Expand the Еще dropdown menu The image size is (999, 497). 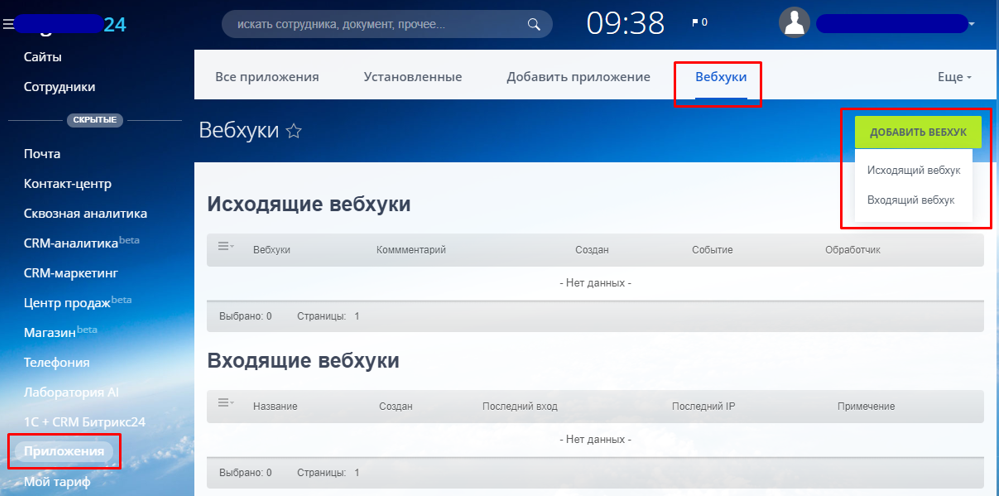[x=954, y=77]
